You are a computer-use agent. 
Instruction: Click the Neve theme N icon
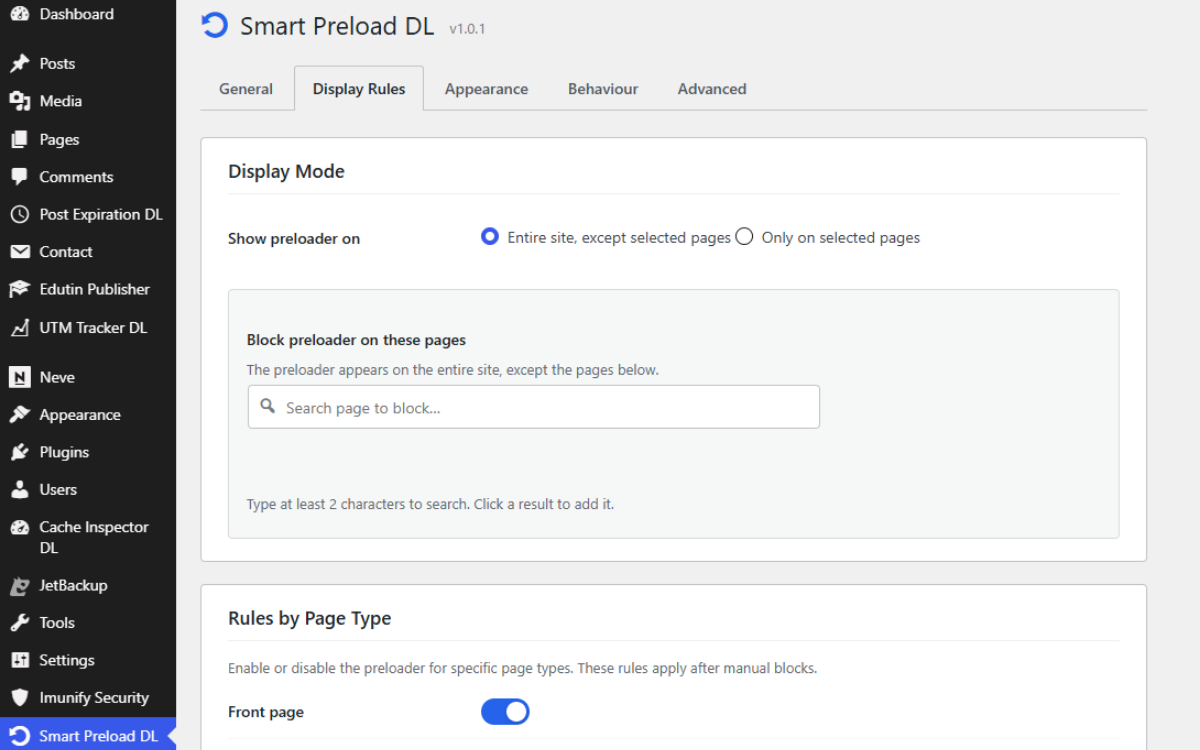click(19, 377)
